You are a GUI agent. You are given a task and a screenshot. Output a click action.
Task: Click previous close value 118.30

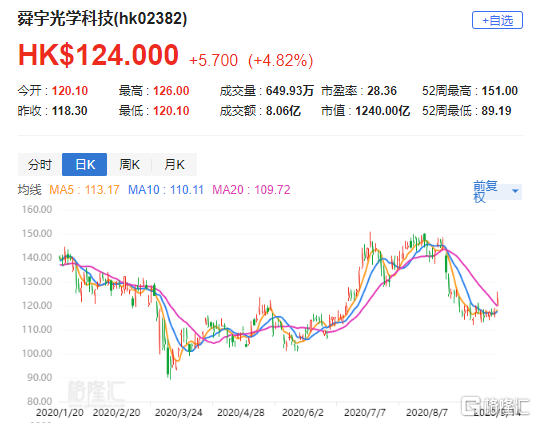click(x=69, y=111)
